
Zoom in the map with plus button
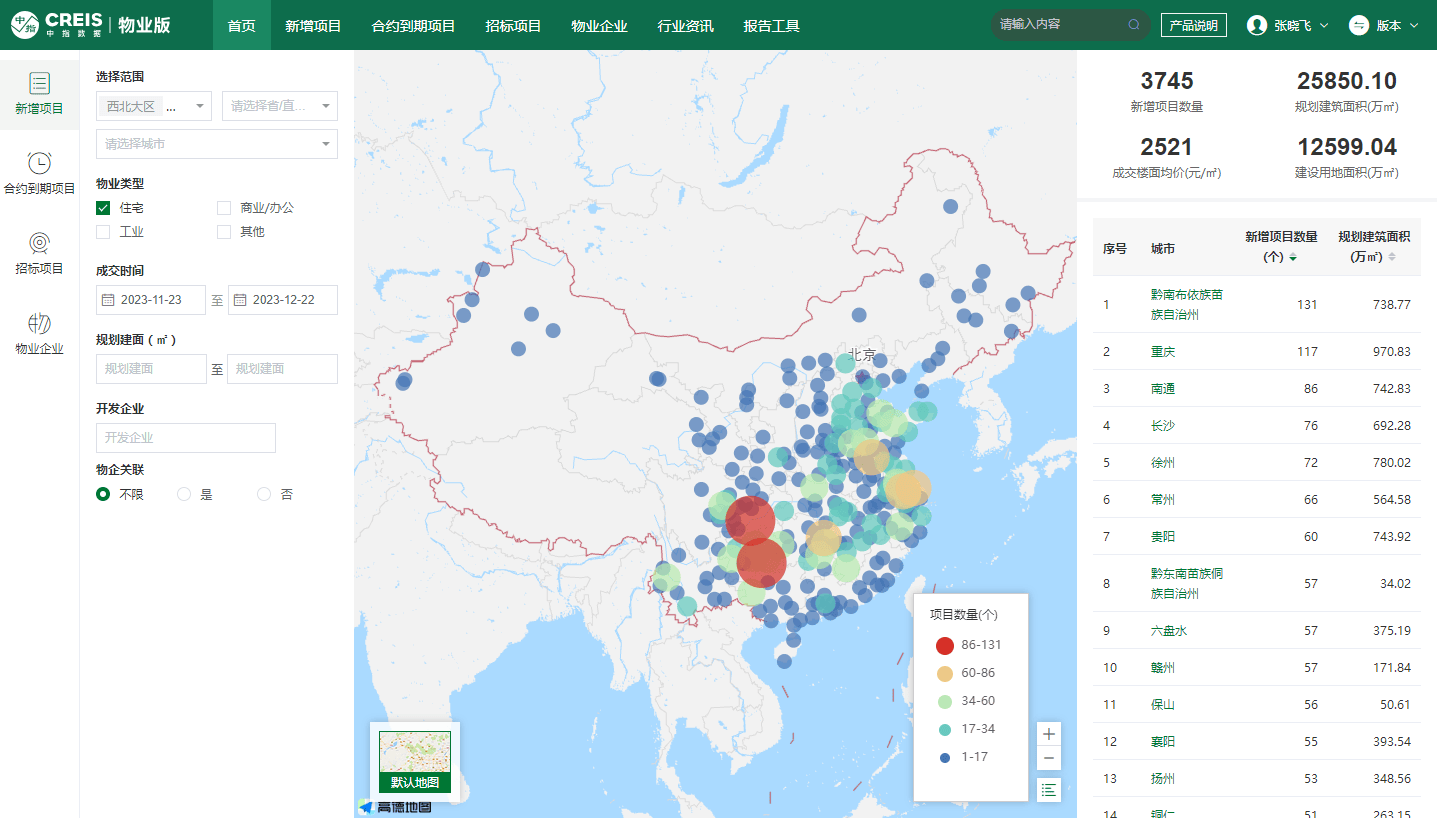pyautogui.click(x=1049, y=733)
